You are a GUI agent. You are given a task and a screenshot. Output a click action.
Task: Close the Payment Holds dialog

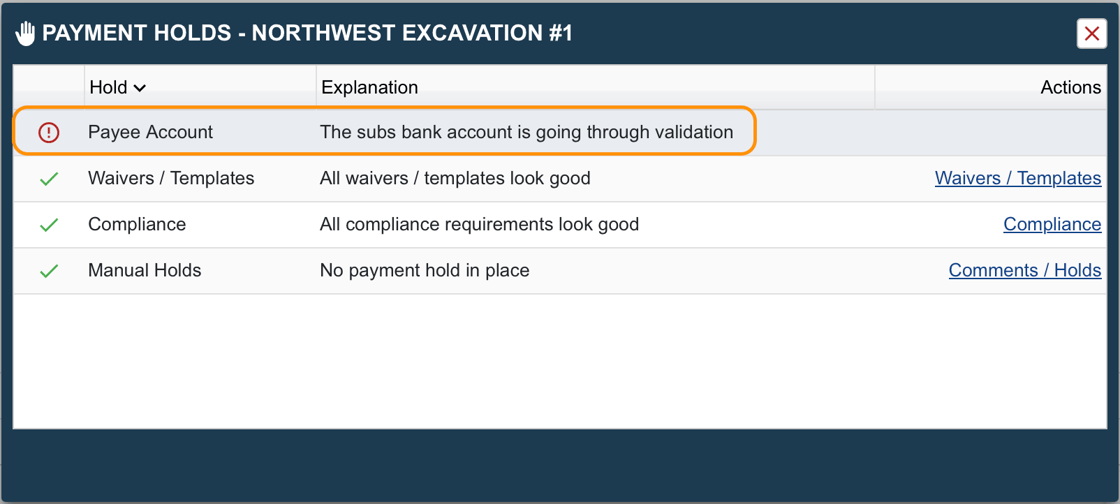pos(1091,33)
